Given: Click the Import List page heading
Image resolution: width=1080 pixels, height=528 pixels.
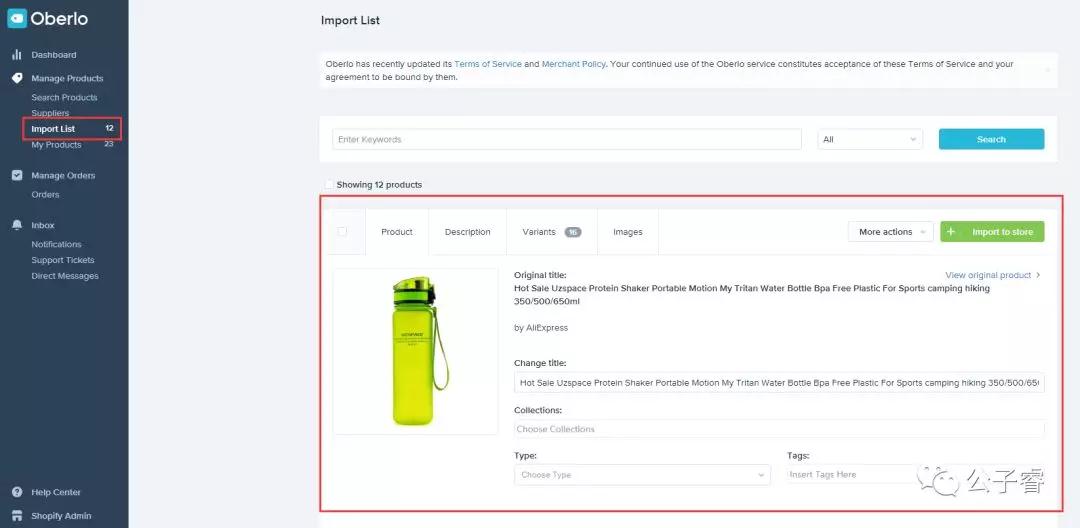Looking at the screenshot, I should pos(351,21).
